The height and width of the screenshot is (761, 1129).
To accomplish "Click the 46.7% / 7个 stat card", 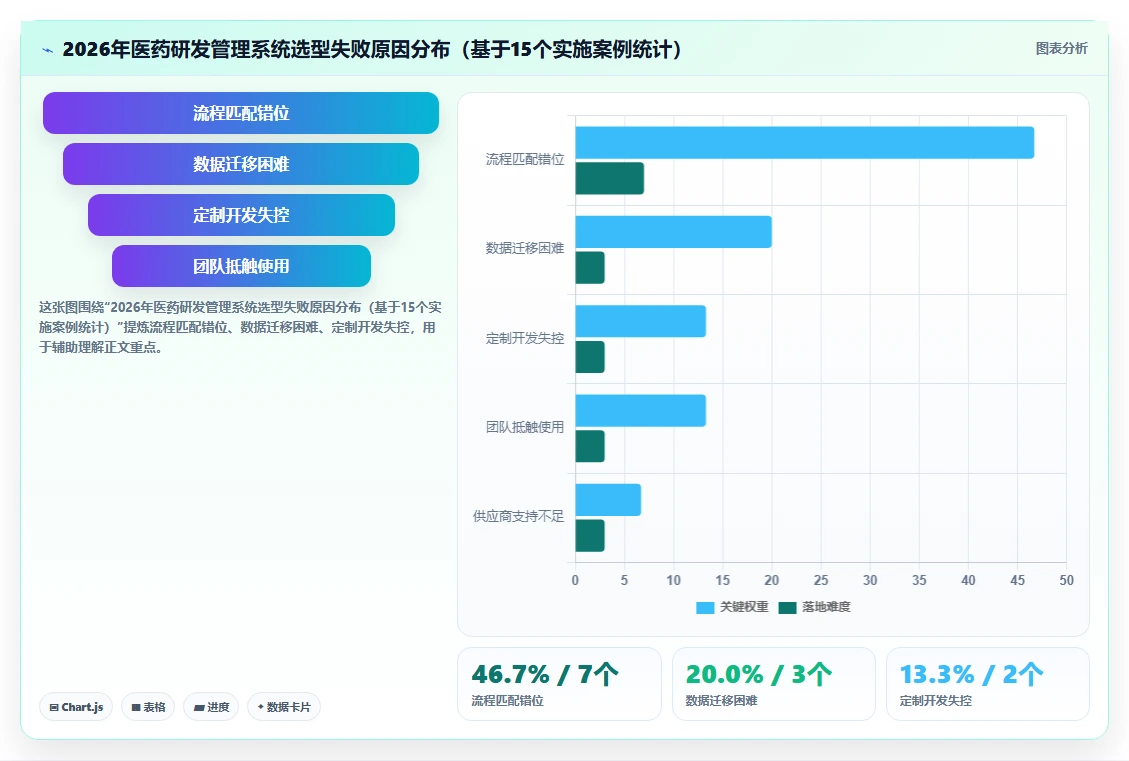I will [559, 684].
